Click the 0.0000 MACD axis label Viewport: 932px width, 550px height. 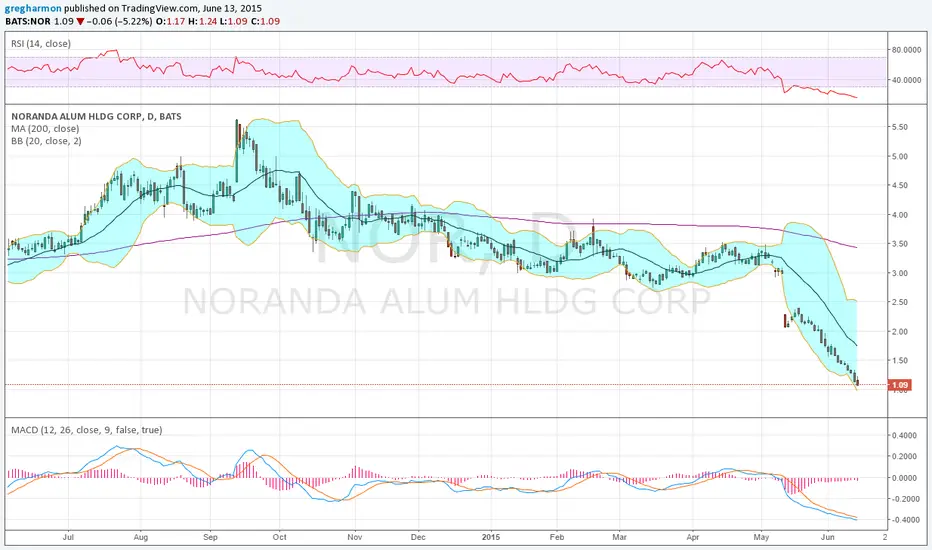pos(905,477)
